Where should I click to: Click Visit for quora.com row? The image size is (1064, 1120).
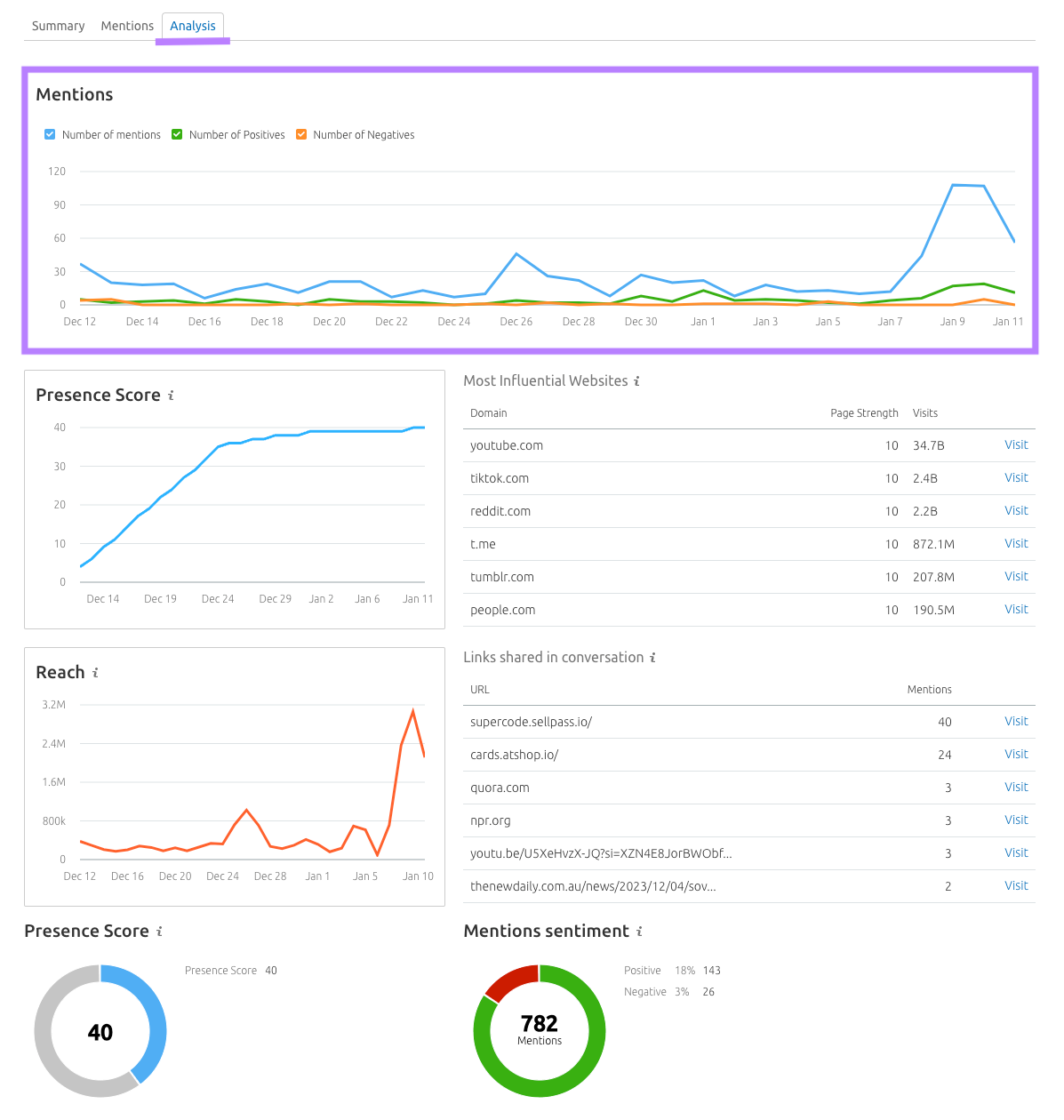click(x=1016, y=788)
